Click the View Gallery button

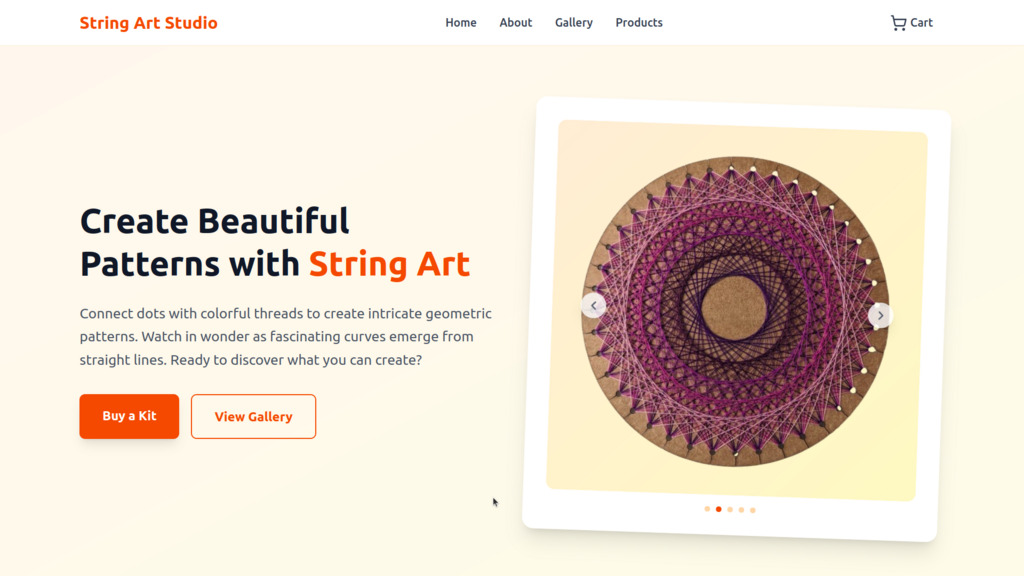click(253, 416)
